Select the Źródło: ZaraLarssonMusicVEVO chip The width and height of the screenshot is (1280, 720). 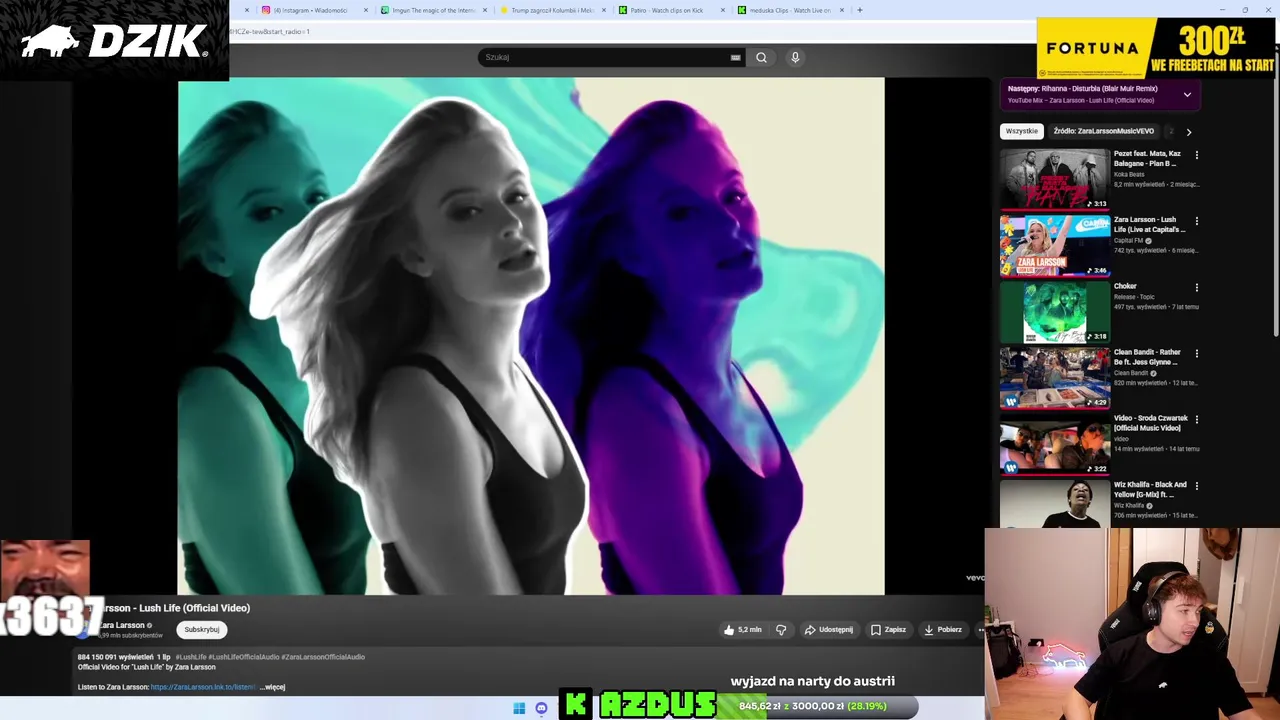click(1103, 131)
